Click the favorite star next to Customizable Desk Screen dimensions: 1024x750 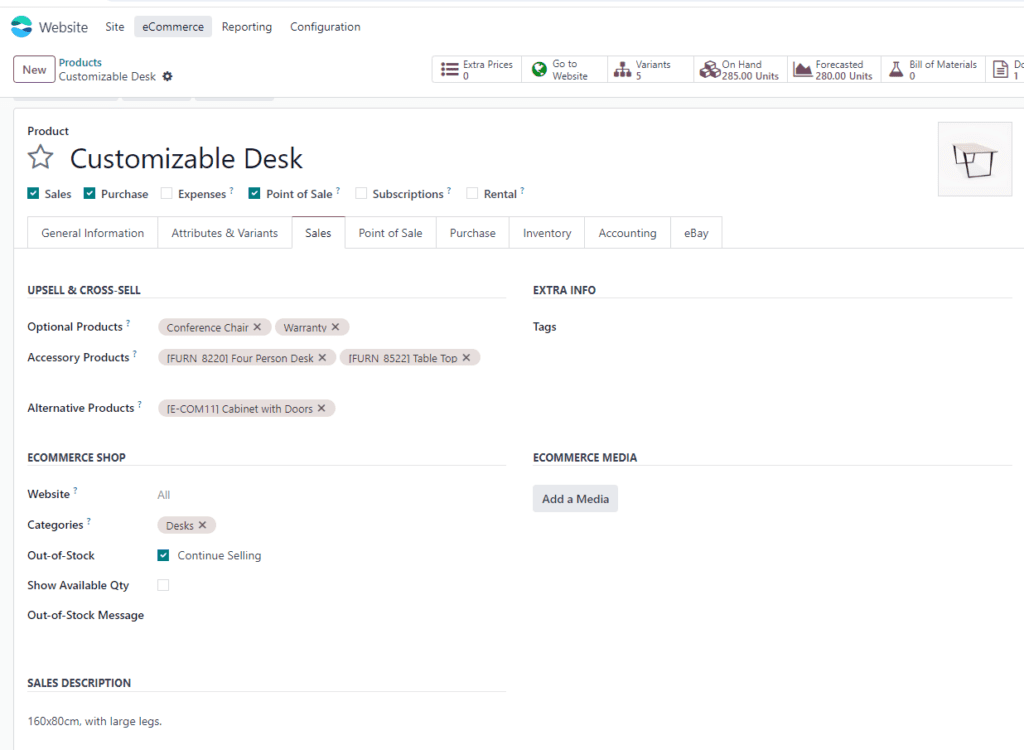point(40,158)
